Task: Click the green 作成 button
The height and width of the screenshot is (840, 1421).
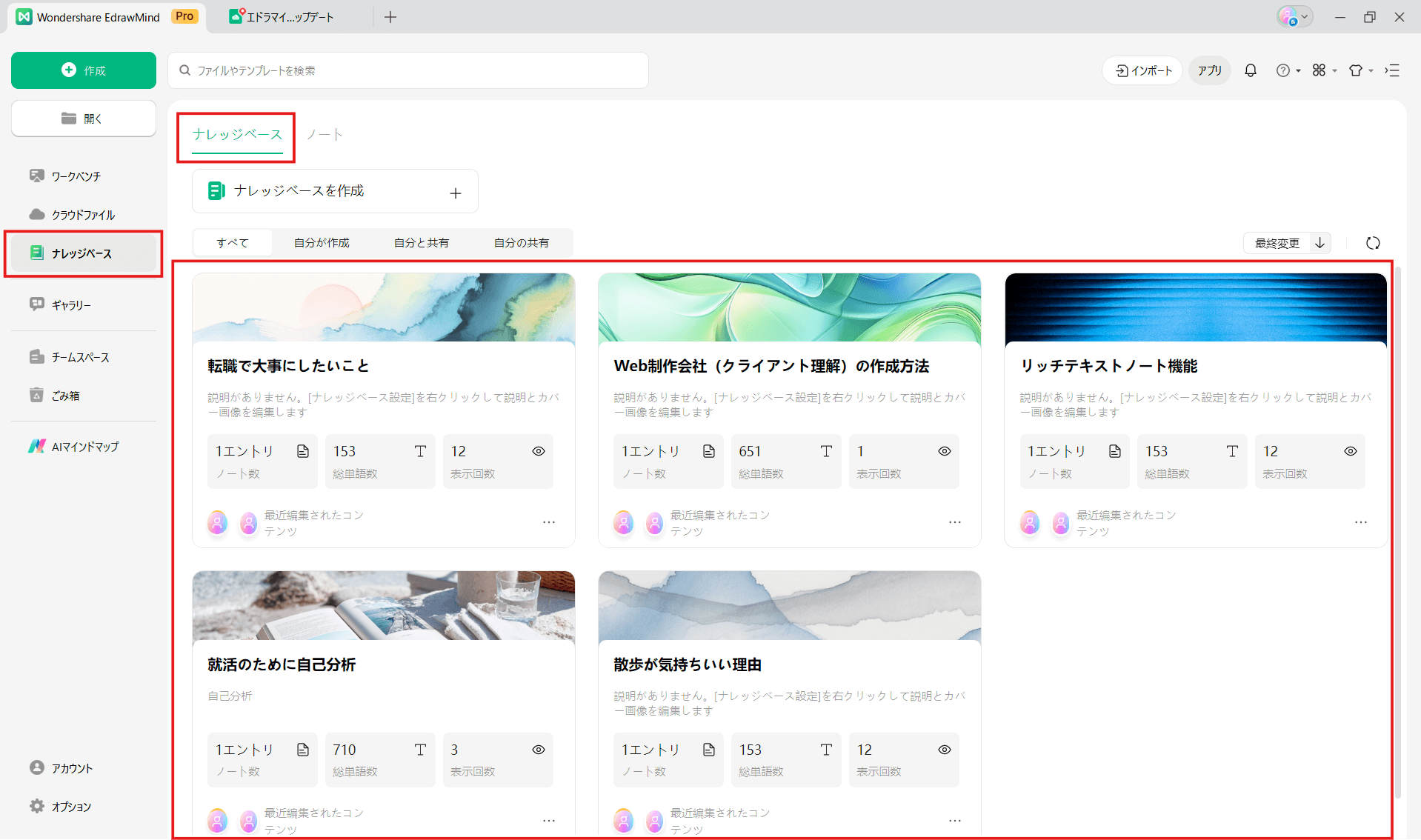Action: tap(84, 70)
